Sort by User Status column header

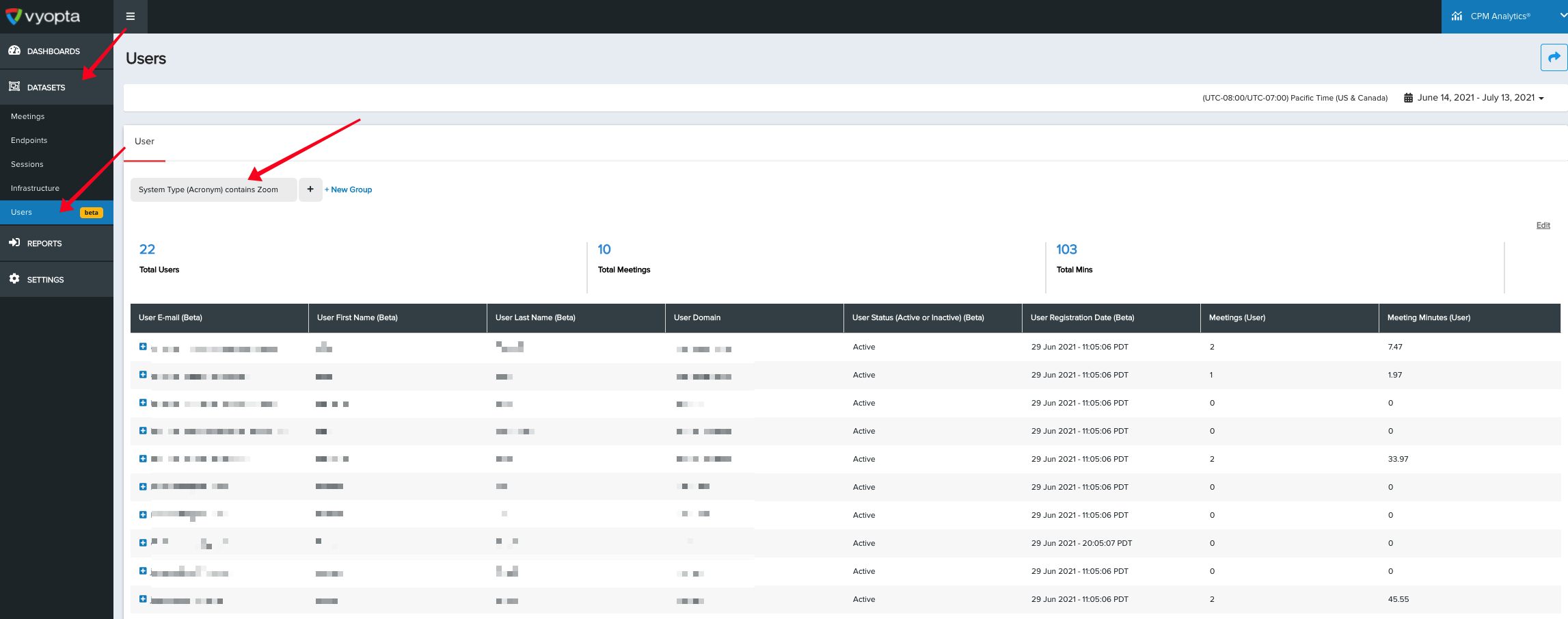(x=933, y=318)
